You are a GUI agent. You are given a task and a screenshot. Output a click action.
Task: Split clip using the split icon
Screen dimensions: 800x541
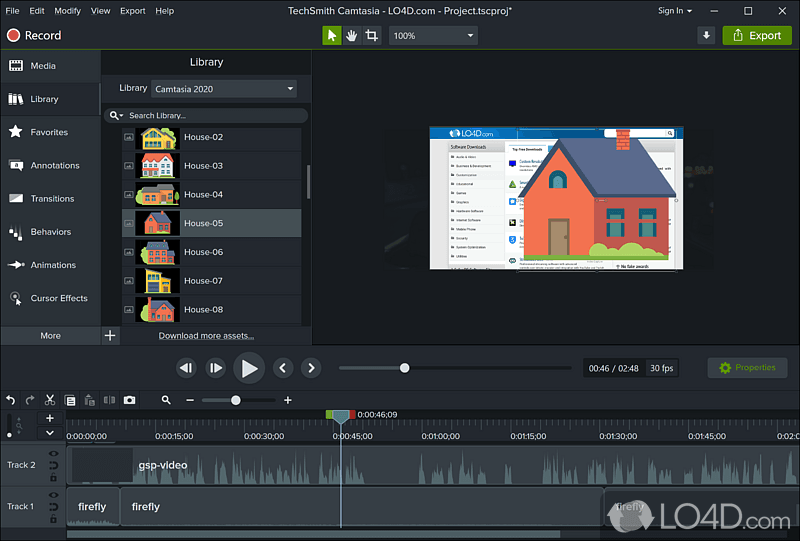(x=109, y=400)
